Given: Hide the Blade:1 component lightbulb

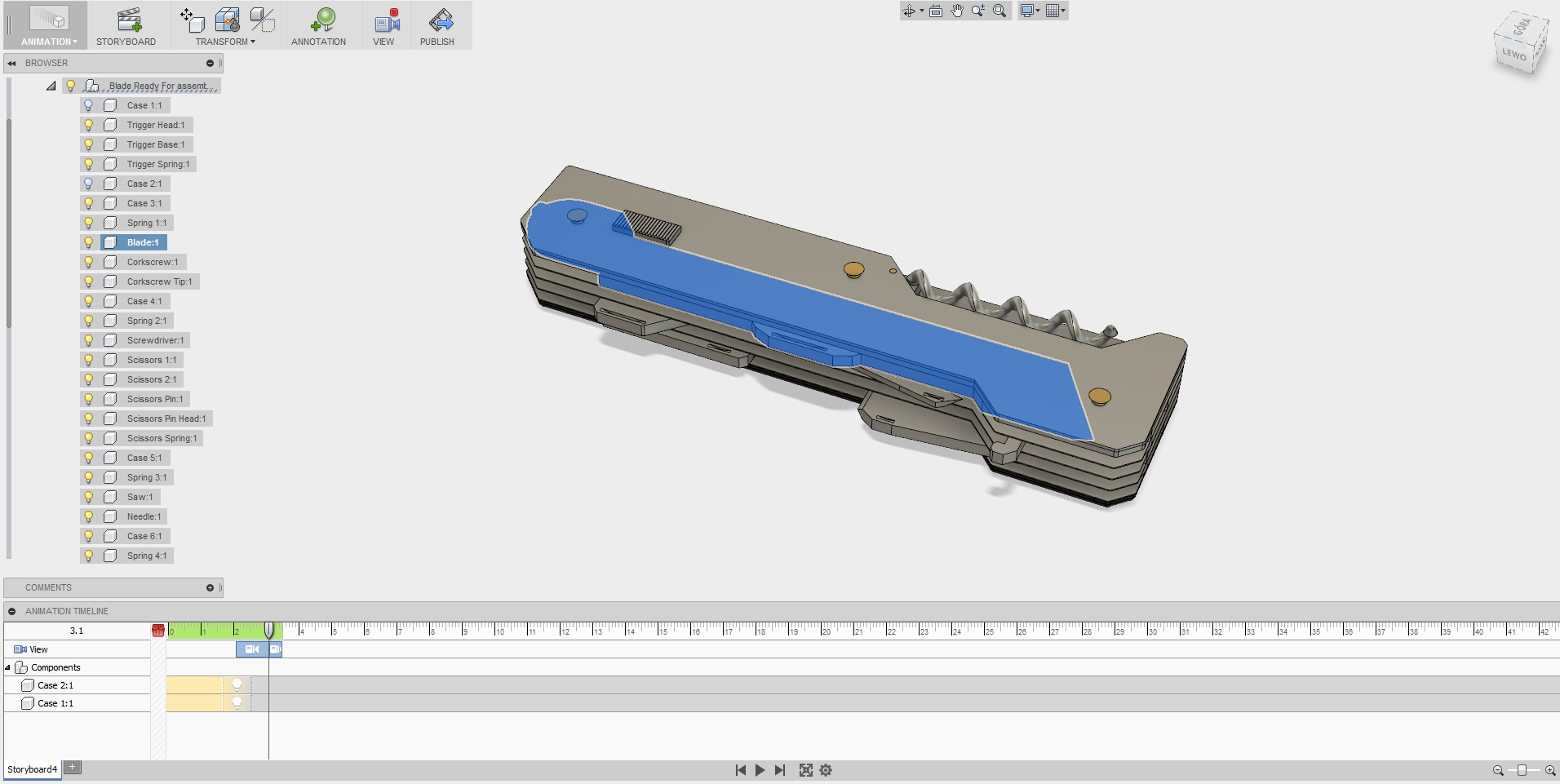Looking at the screenshot, I should 89,242.
